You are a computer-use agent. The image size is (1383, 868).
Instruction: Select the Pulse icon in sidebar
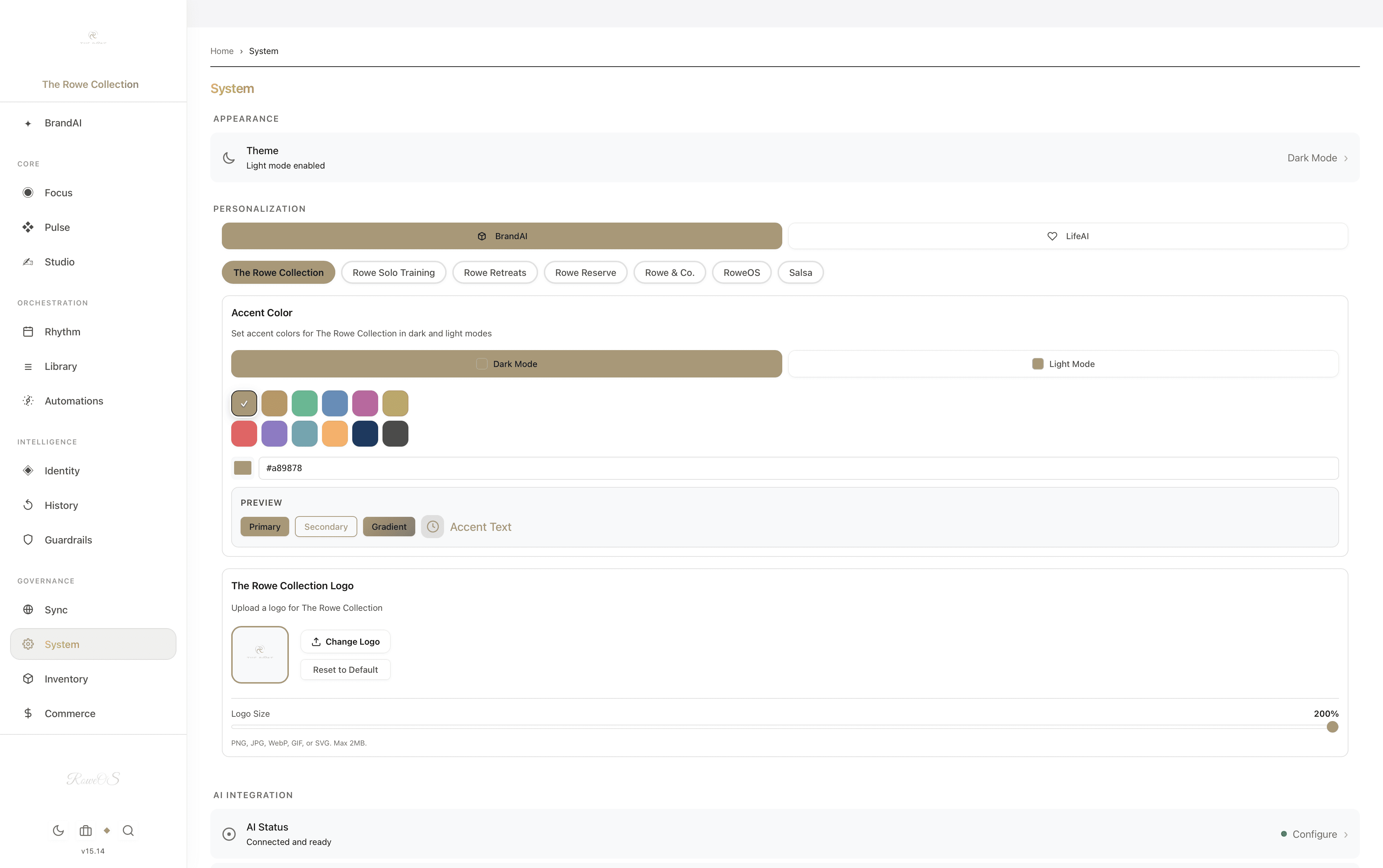coord(28,227)
